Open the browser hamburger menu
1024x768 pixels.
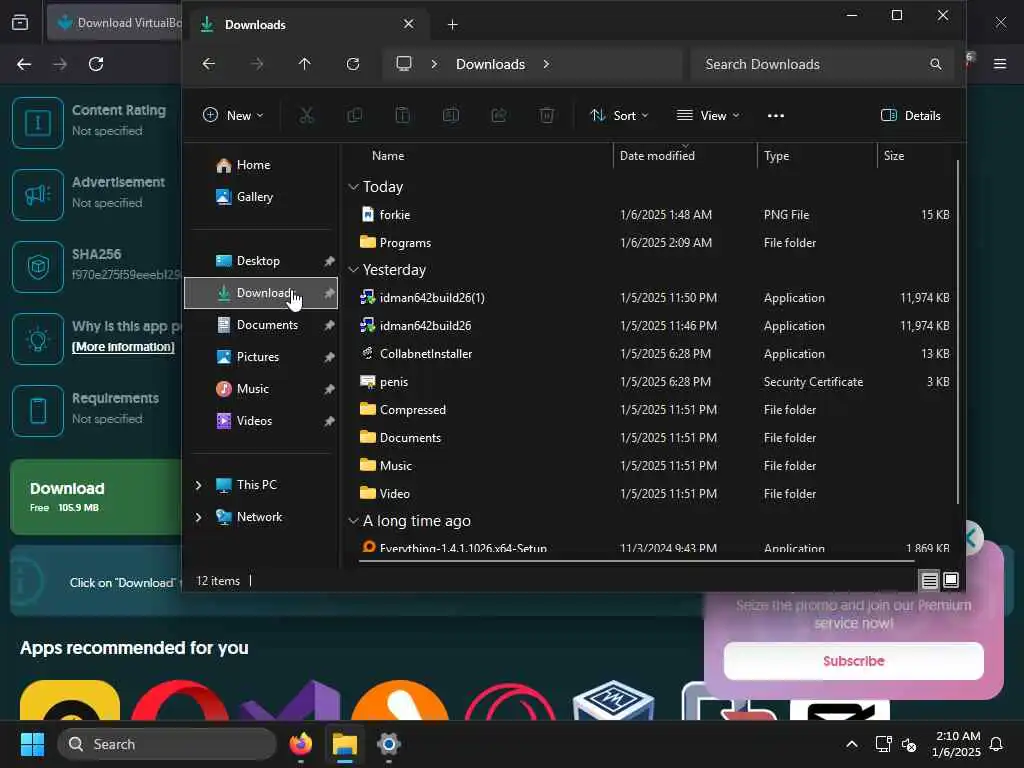click(1000, 64)
